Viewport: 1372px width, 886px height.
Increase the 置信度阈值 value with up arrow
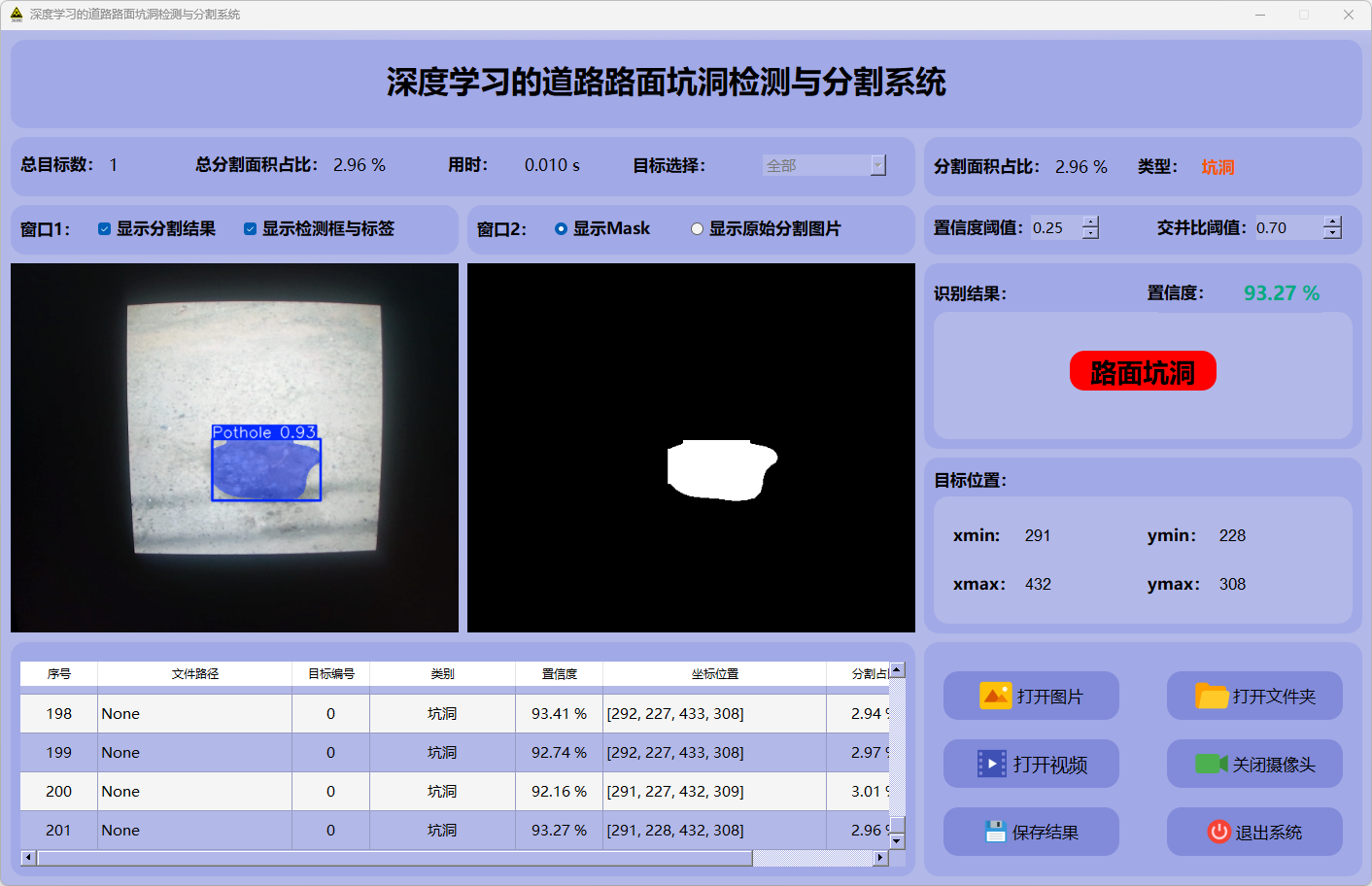[x=1090, y=221]
